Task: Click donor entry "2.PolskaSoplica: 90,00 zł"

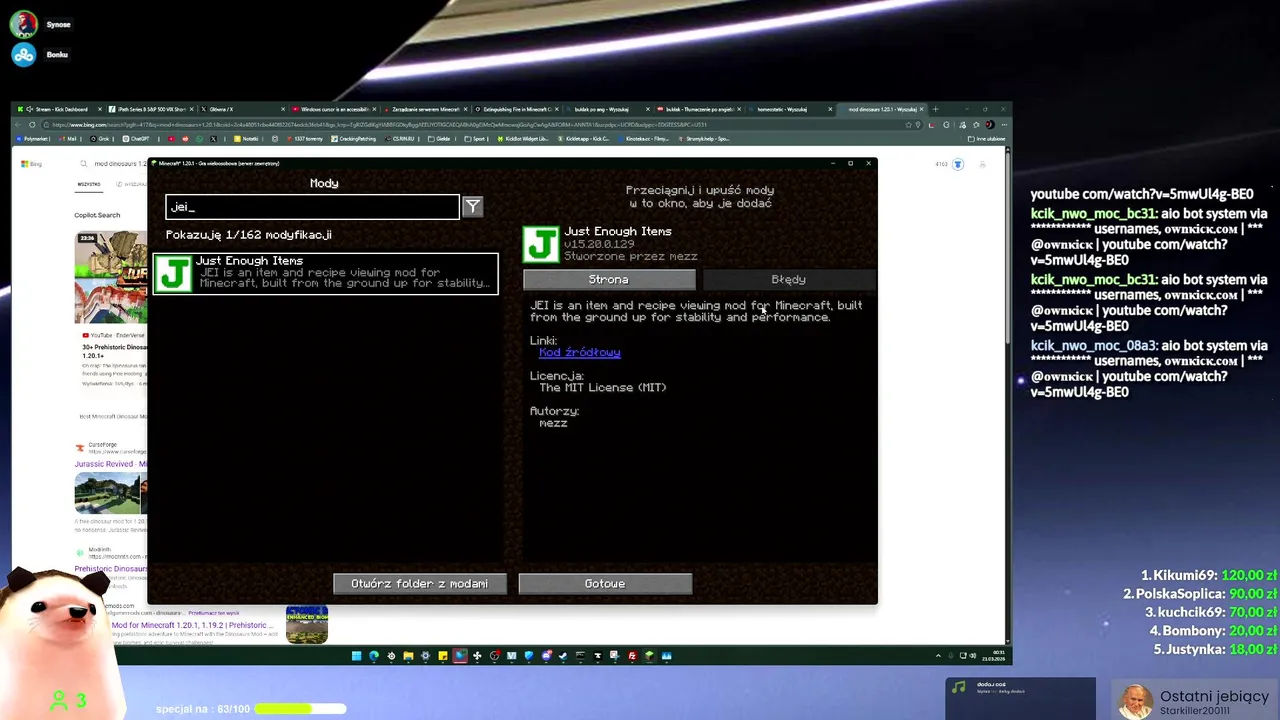Action: coord(1201,594)
